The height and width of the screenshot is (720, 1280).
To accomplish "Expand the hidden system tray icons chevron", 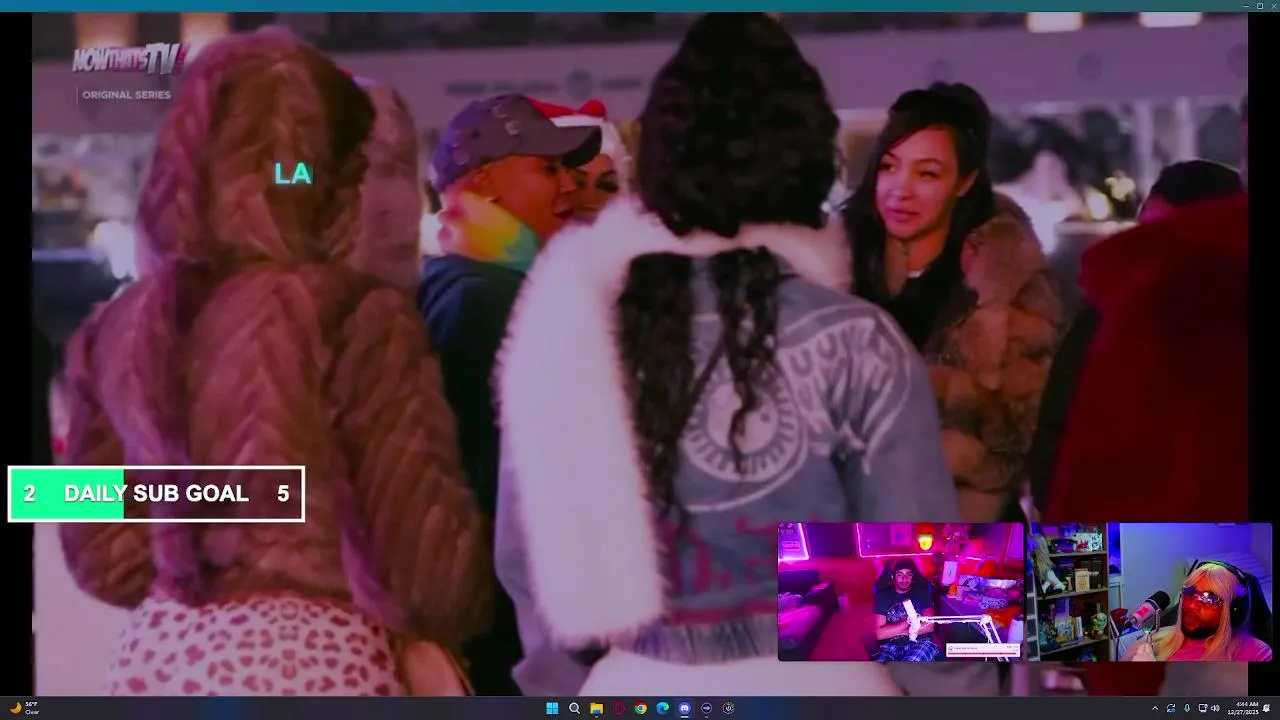I will click(1155, 708).
